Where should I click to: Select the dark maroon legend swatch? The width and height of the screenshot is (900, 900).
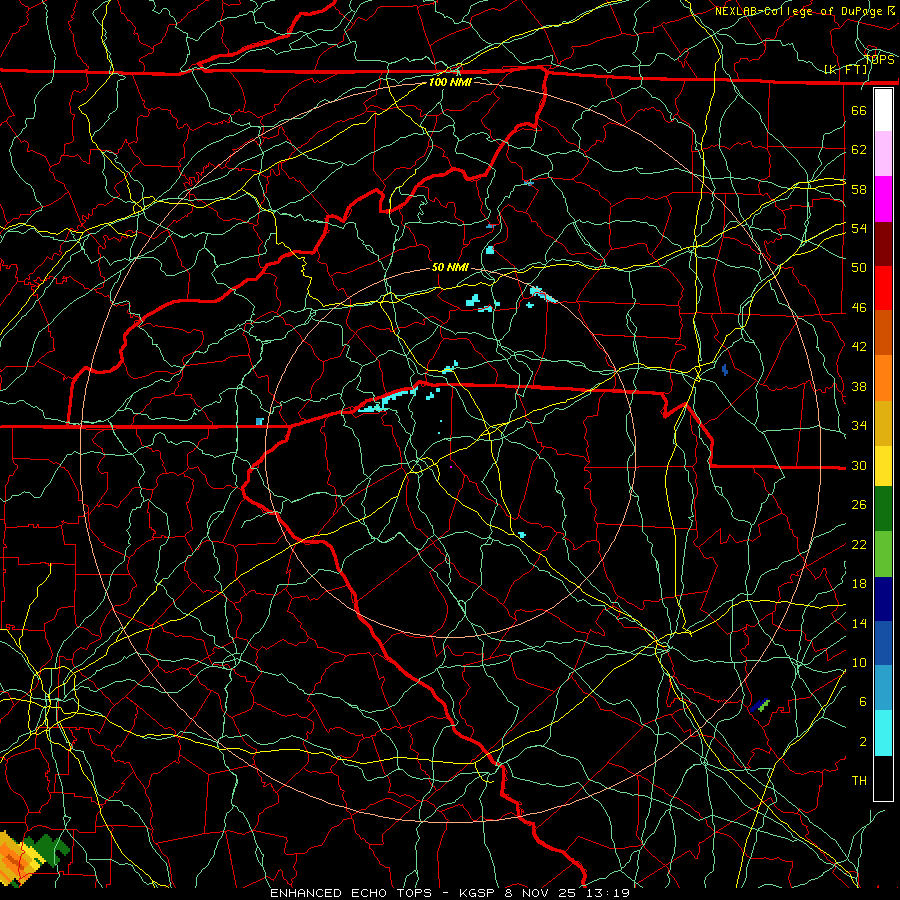pyautogui.click(x=883, y=245)
